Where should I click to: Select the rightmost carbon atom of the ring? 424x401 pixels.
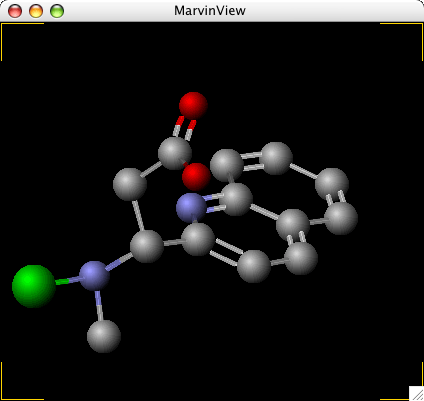tap(341, 218)
